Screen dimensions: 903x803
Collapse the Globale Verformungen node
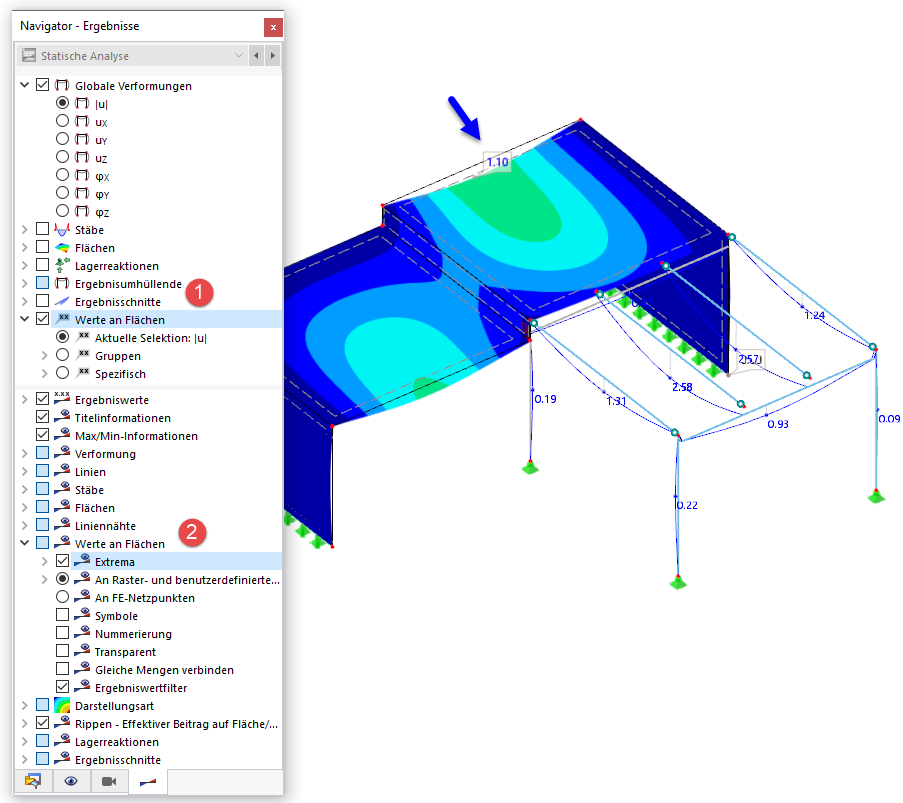[x=24, y=85]
